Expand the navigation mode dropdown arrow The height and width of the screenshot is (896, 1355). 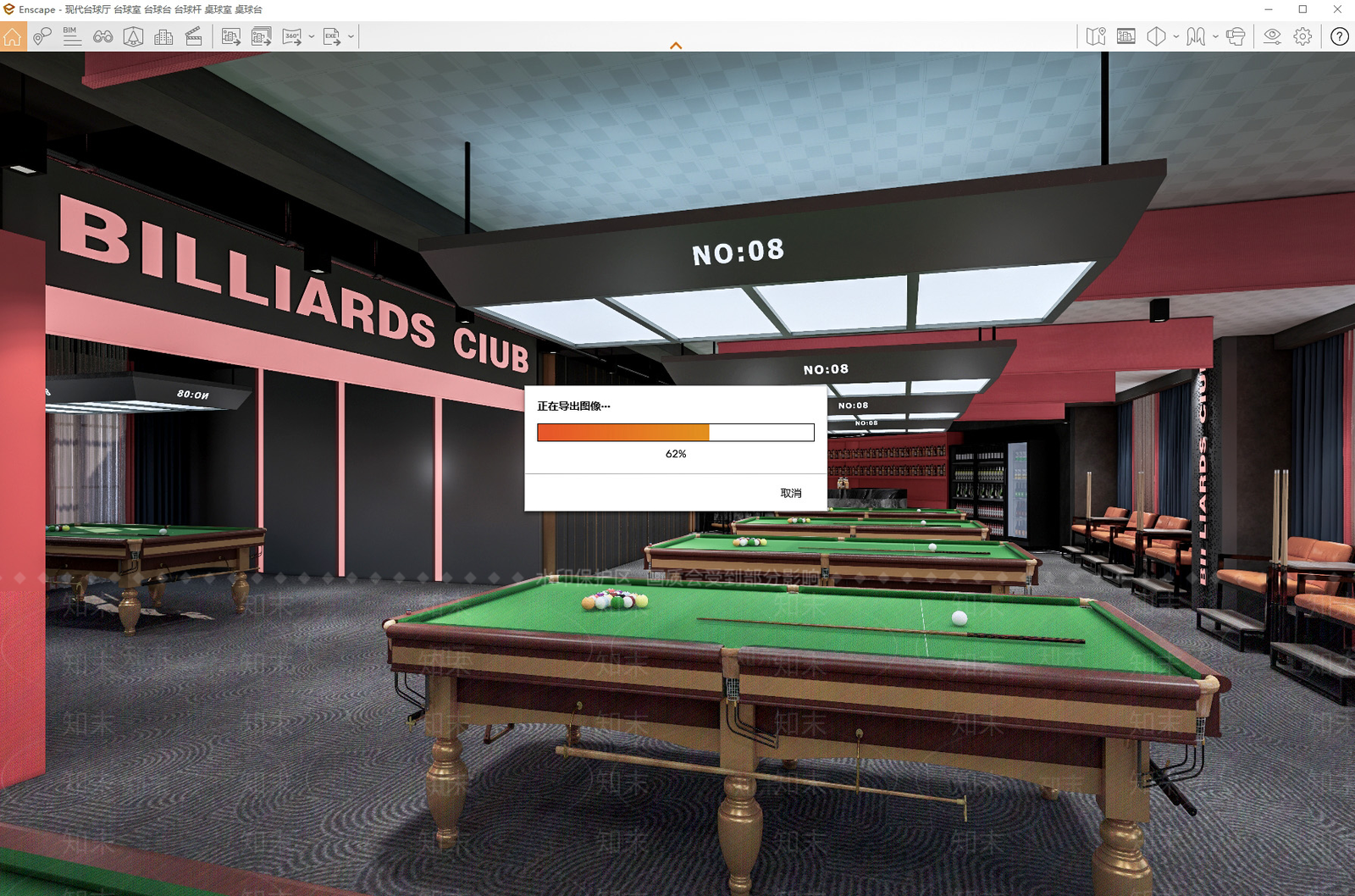[x=1215, y=36]
